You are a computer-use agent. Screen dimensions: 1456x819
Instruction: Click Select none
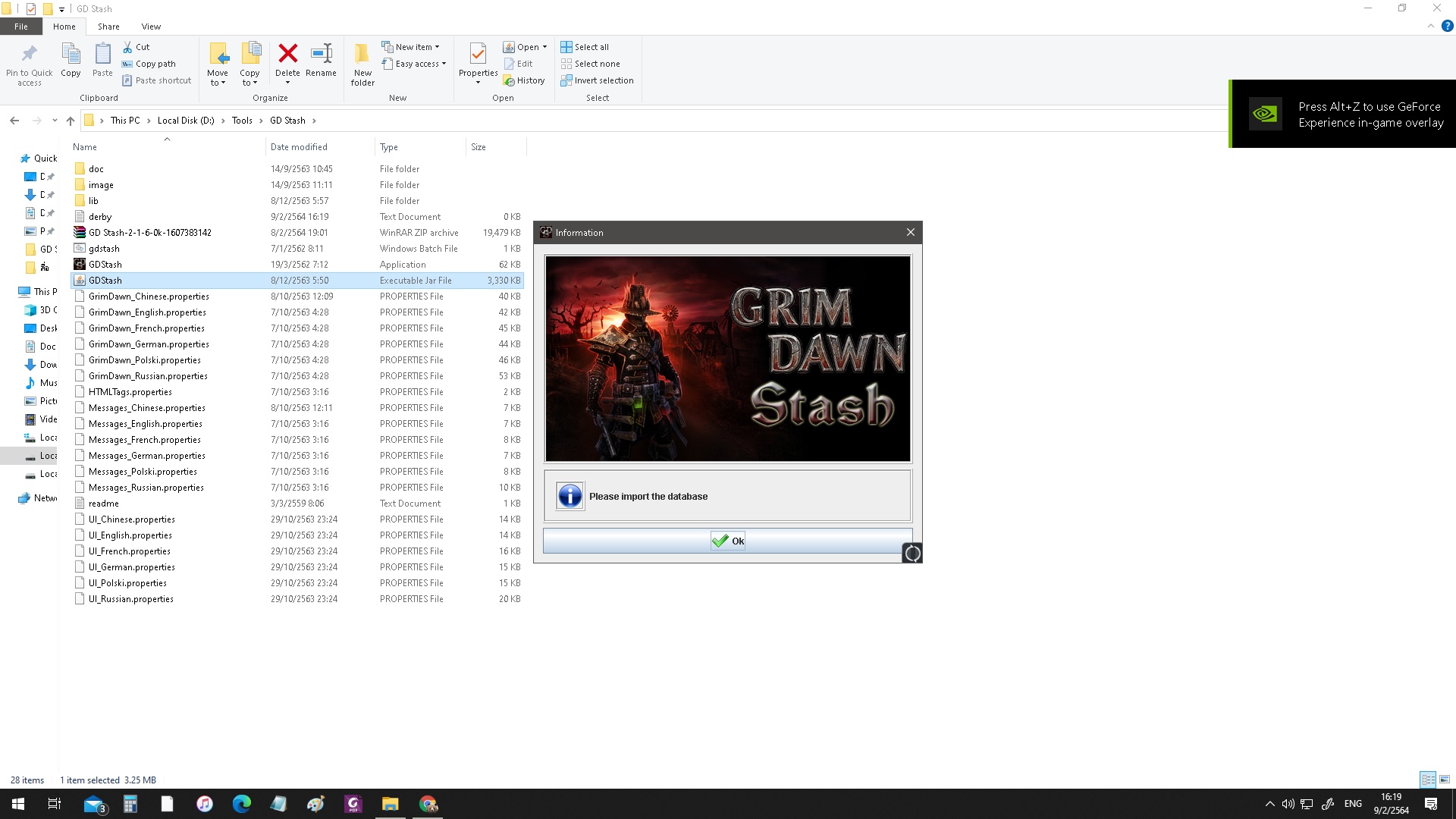point(590,64)
